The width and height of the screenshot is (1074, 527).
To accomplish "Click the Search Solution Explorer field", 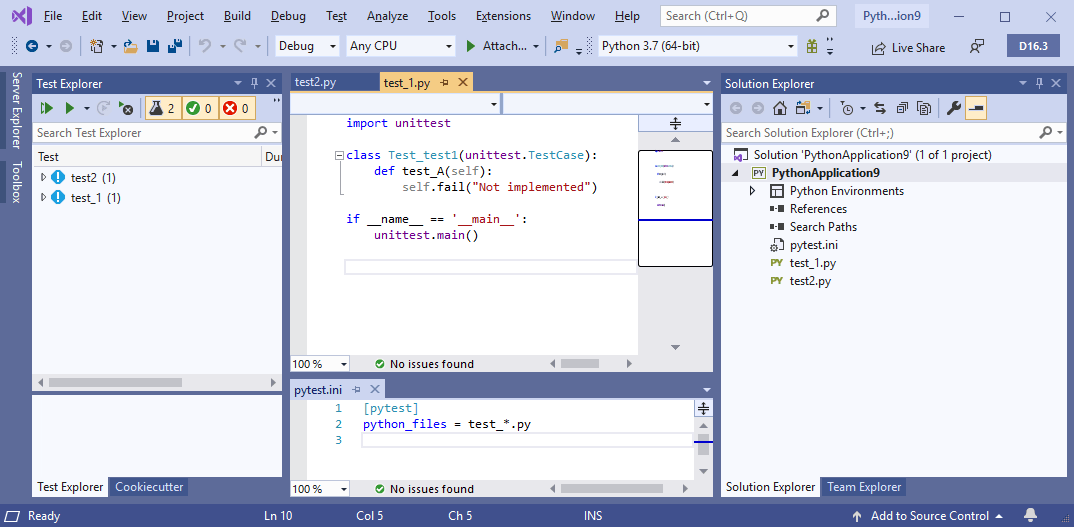I will [x=894, y=132].
